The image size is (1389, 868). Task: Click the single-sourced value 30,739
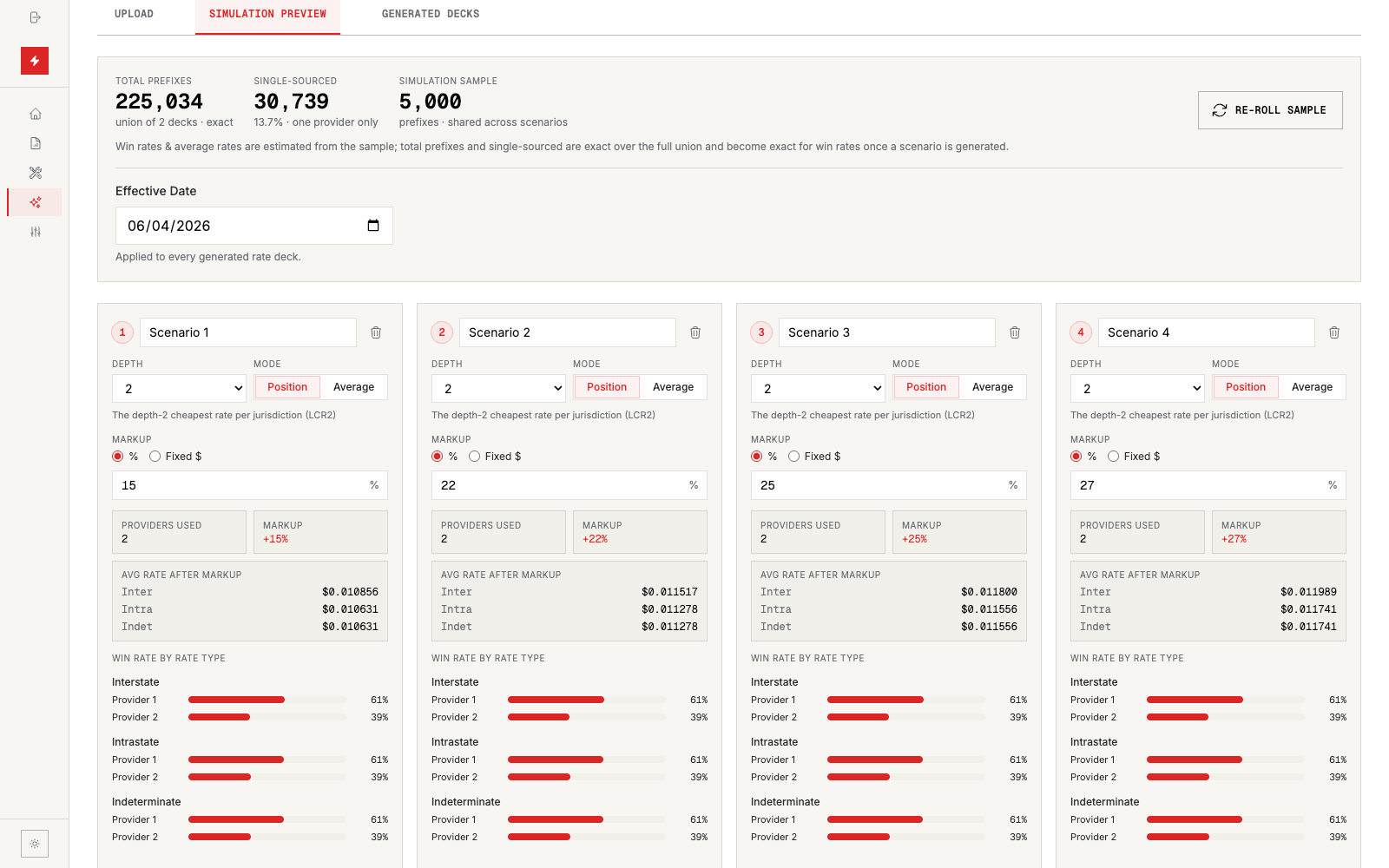292,102
